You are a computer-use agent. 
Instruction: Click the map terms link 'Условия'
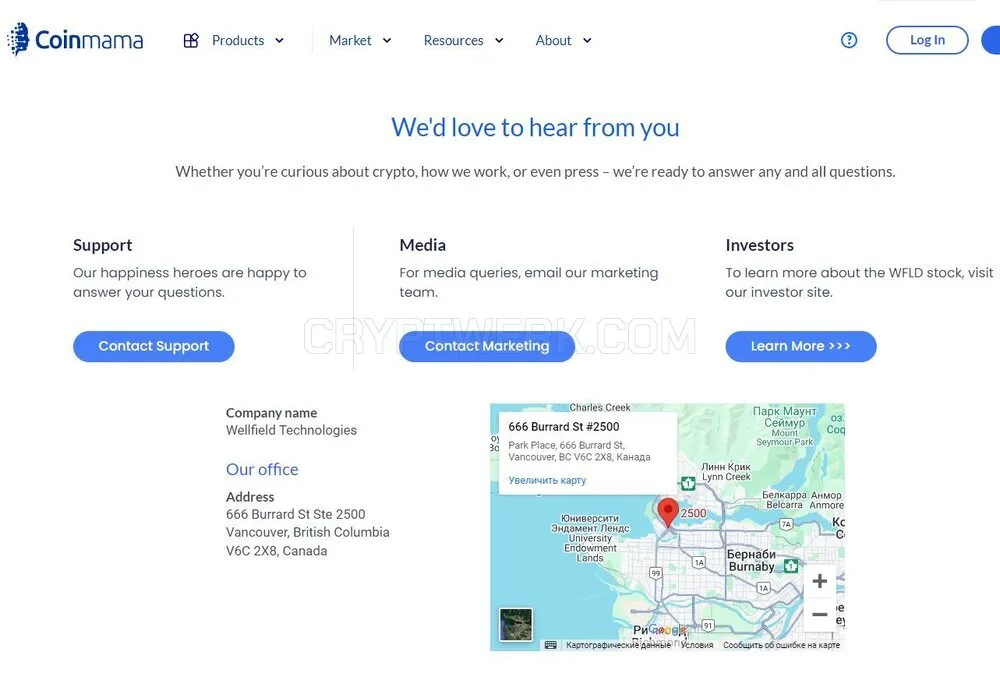coord(697,645)
